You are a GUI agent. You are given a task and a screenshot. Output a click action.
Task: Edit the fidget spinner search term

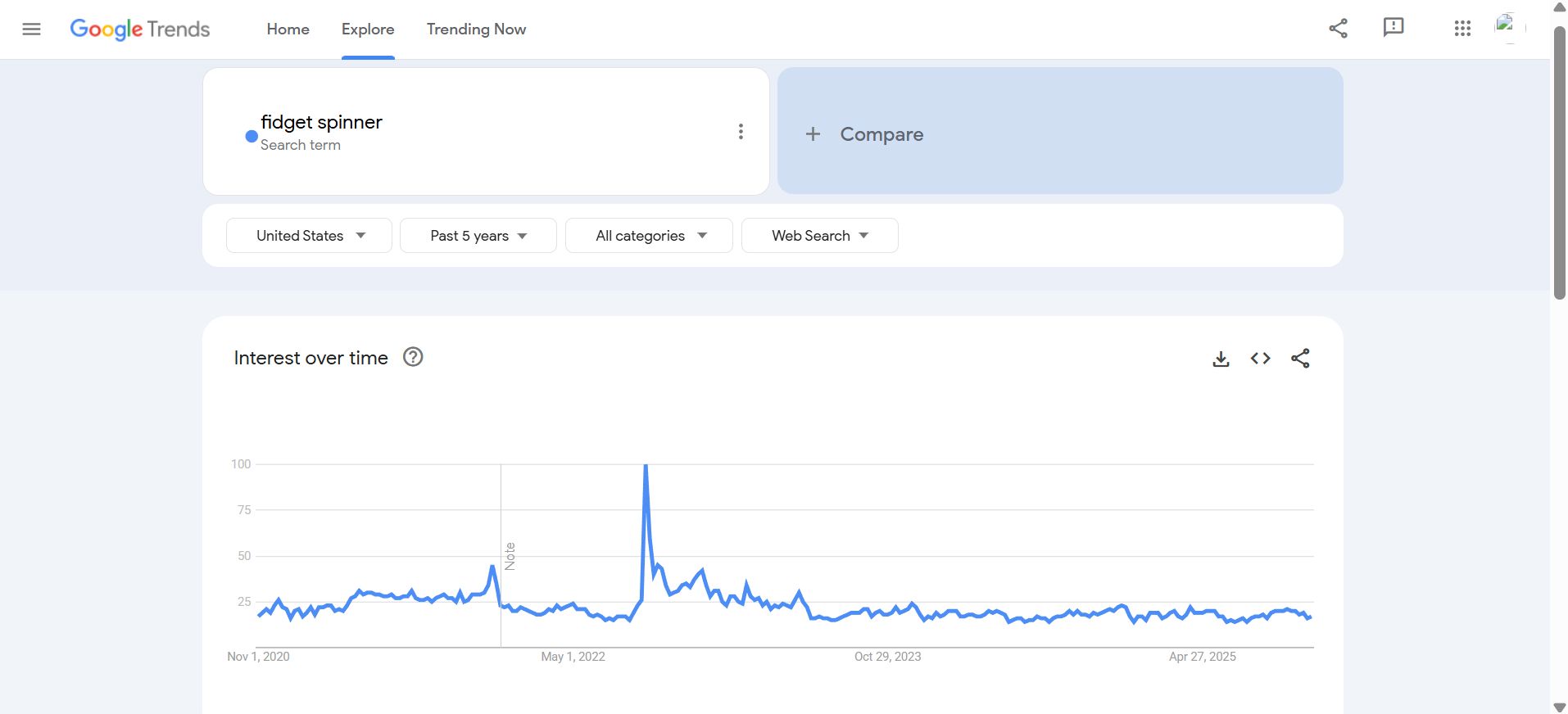[x=321, y=123]
